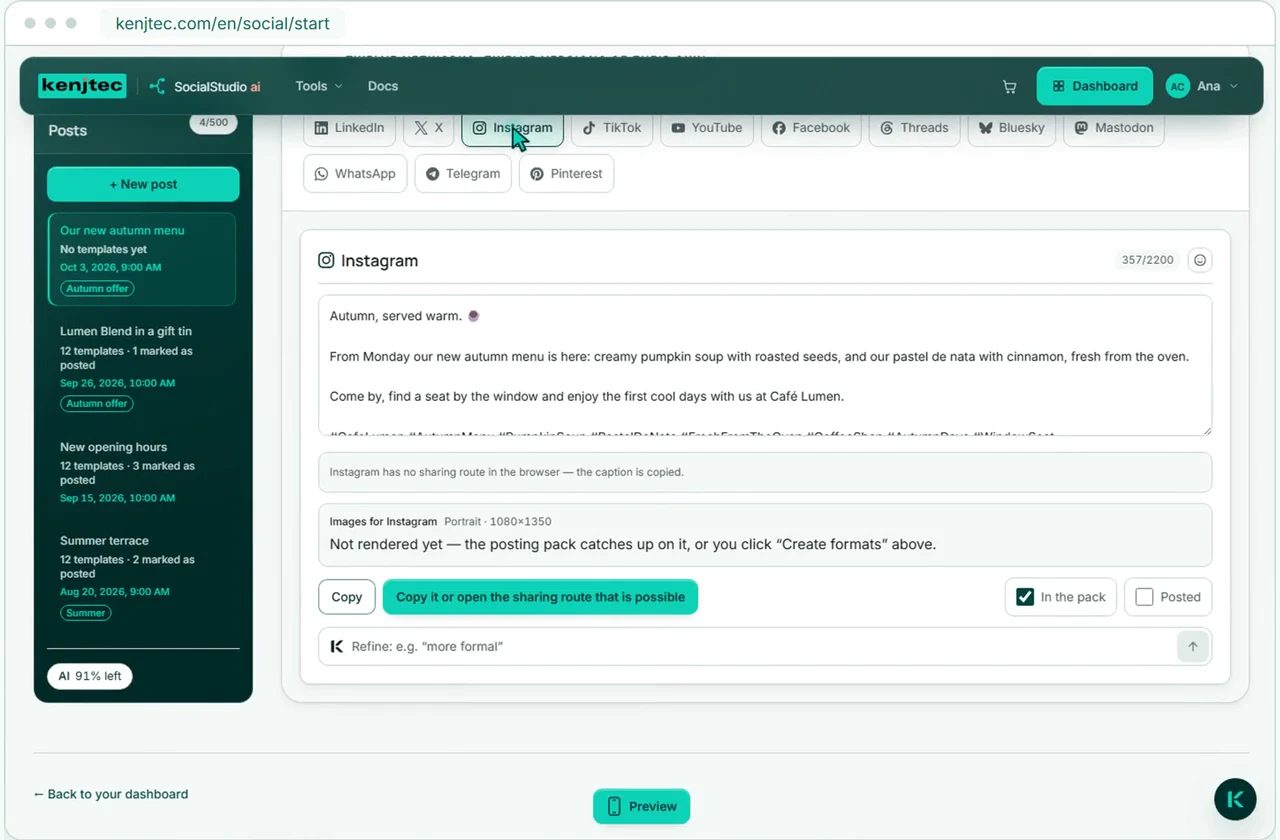Screen dimensions: 1280x840
Task: Uncheck the In the pack checkbox
Action: click(1025, 597)
